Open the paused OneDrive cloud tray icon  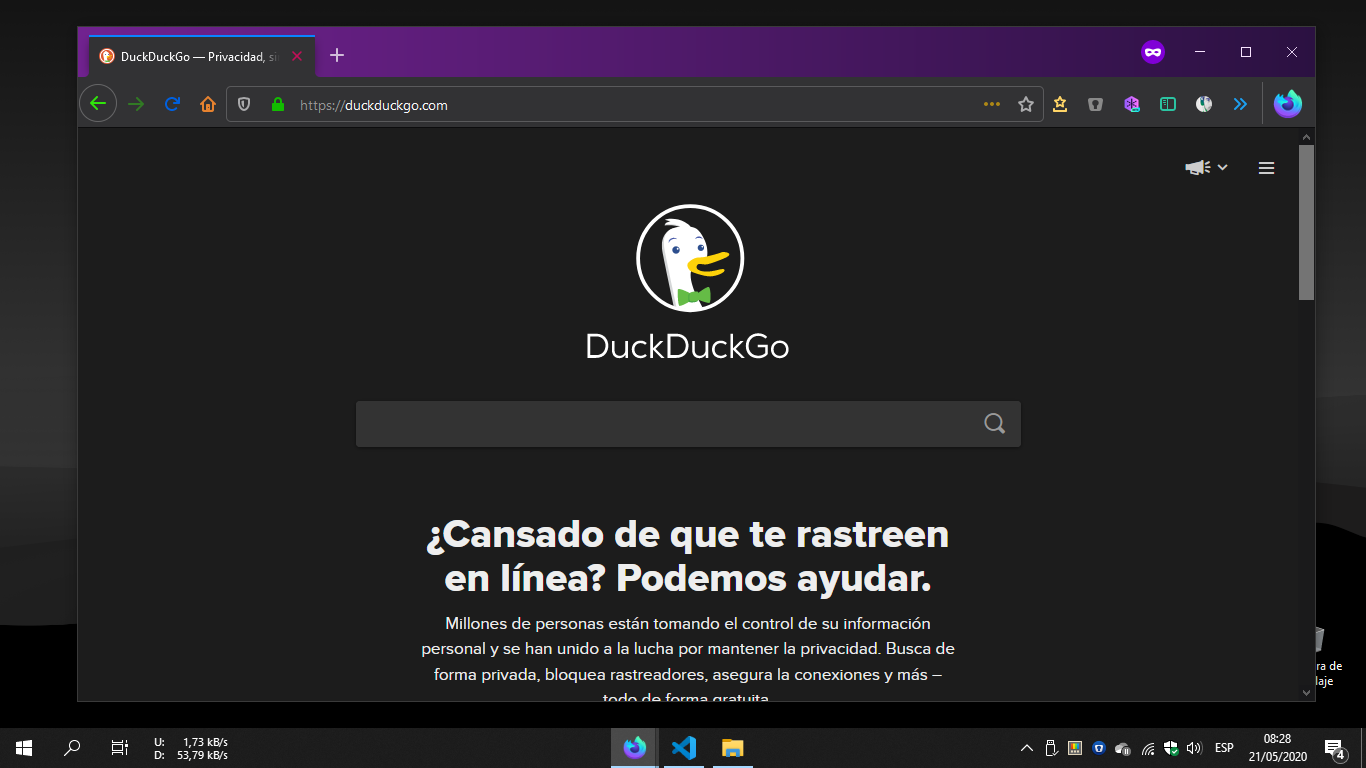(x=1123, y=748)
